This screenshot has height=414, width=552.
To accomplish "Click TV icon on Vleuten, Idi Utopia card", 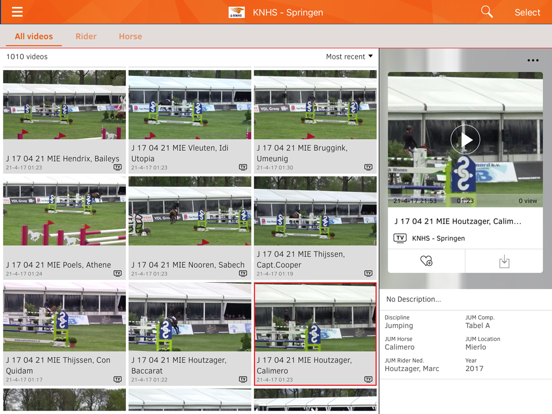I will click(243, 167).
